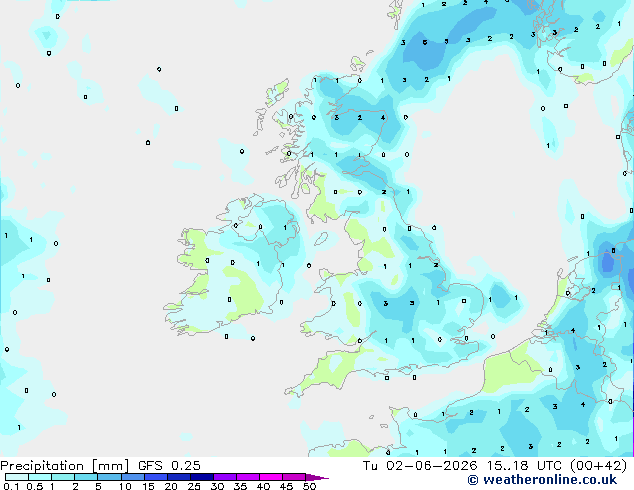634x490 pixels.
Task: Click the 2–5 mm legend color swatch
Action: 86,477
